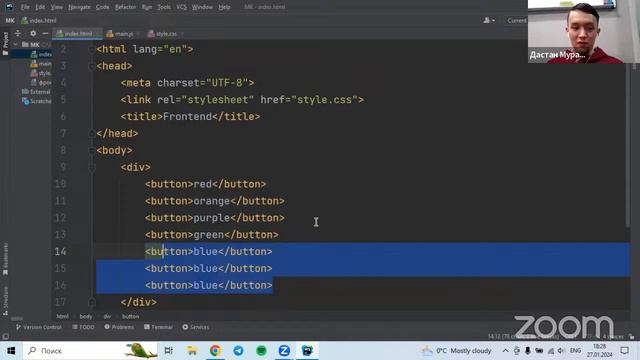Click the button green code line
640x360 pixels.
pos(212,235)
